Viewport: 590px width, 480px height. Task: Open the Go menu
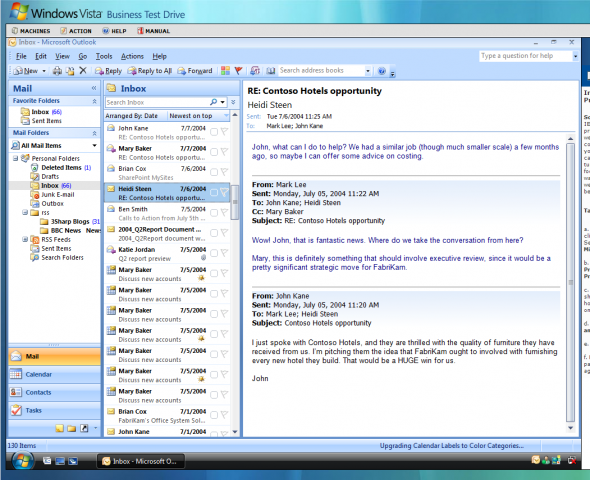[82, 56]
